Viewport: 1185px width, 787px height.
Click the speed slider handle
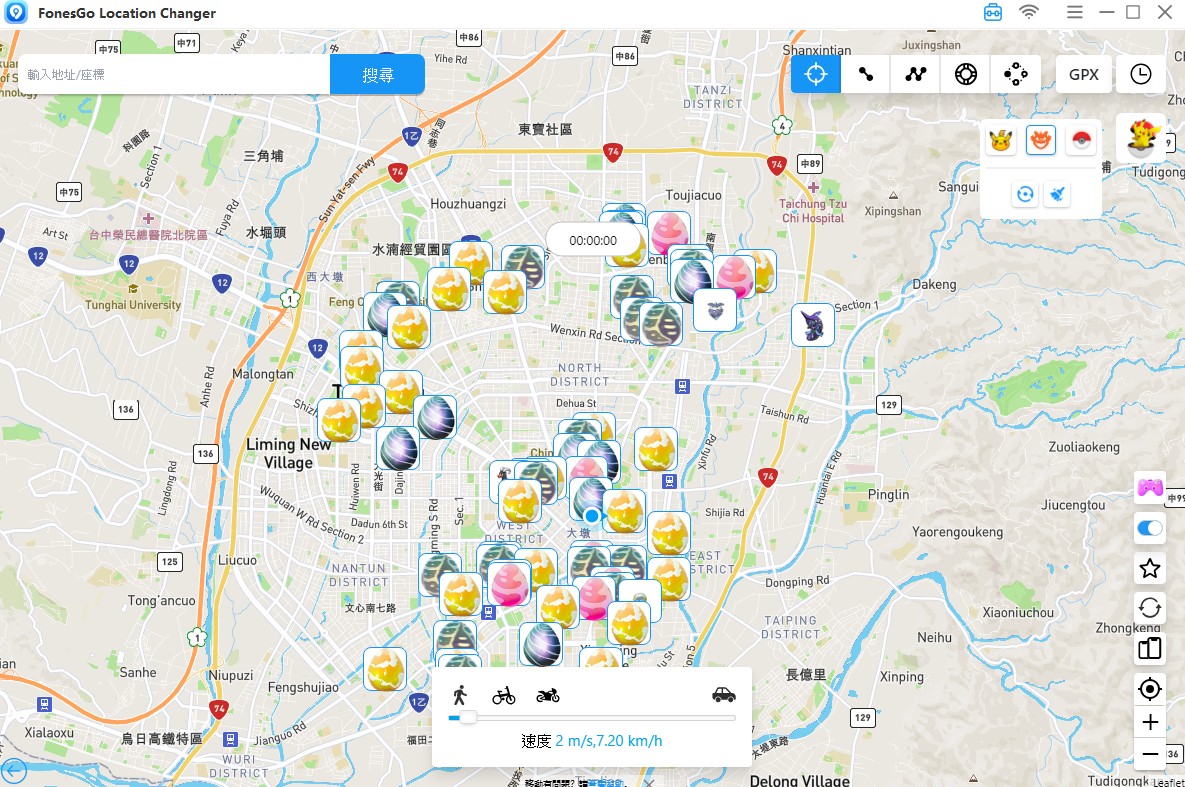[468, 717]
